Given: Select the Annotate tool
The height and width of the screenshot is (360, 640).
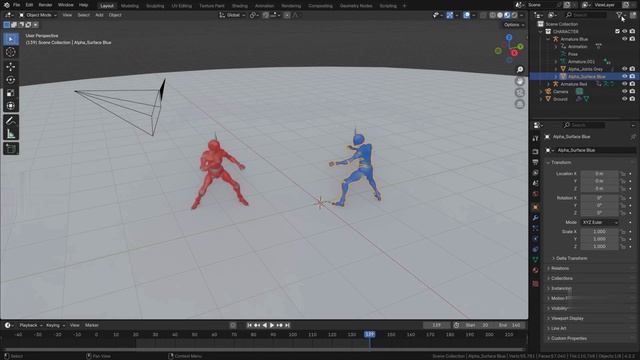Looking at the screenshot, I should pyautogui.click(x=11, y=121).
